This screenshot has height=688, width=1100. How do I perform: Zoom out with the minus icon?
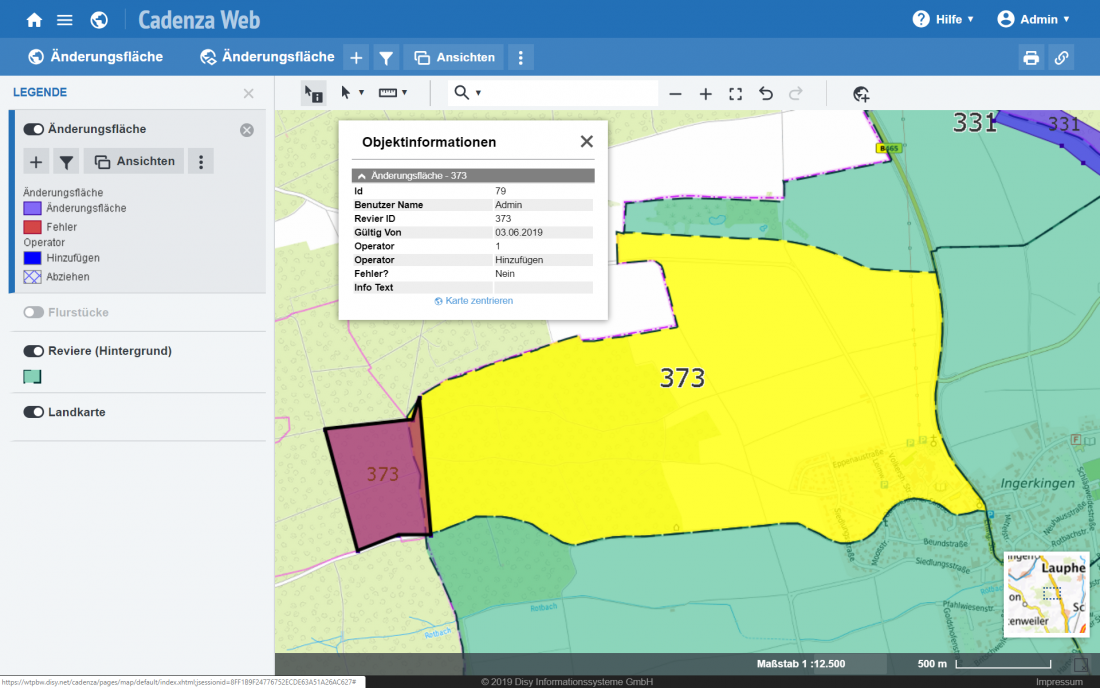coord(675,94)
